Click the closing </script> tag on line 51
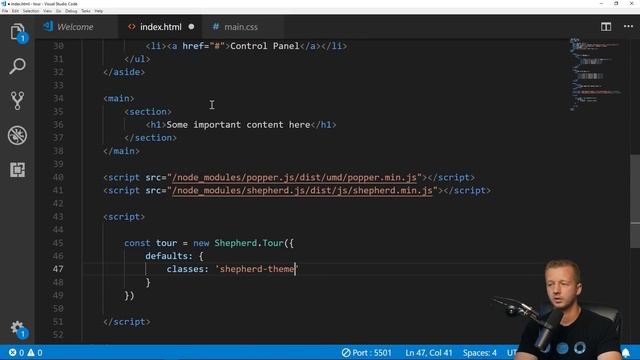This screenshot has height=360, width=640. pyautogui.click(x=127, y=322)
